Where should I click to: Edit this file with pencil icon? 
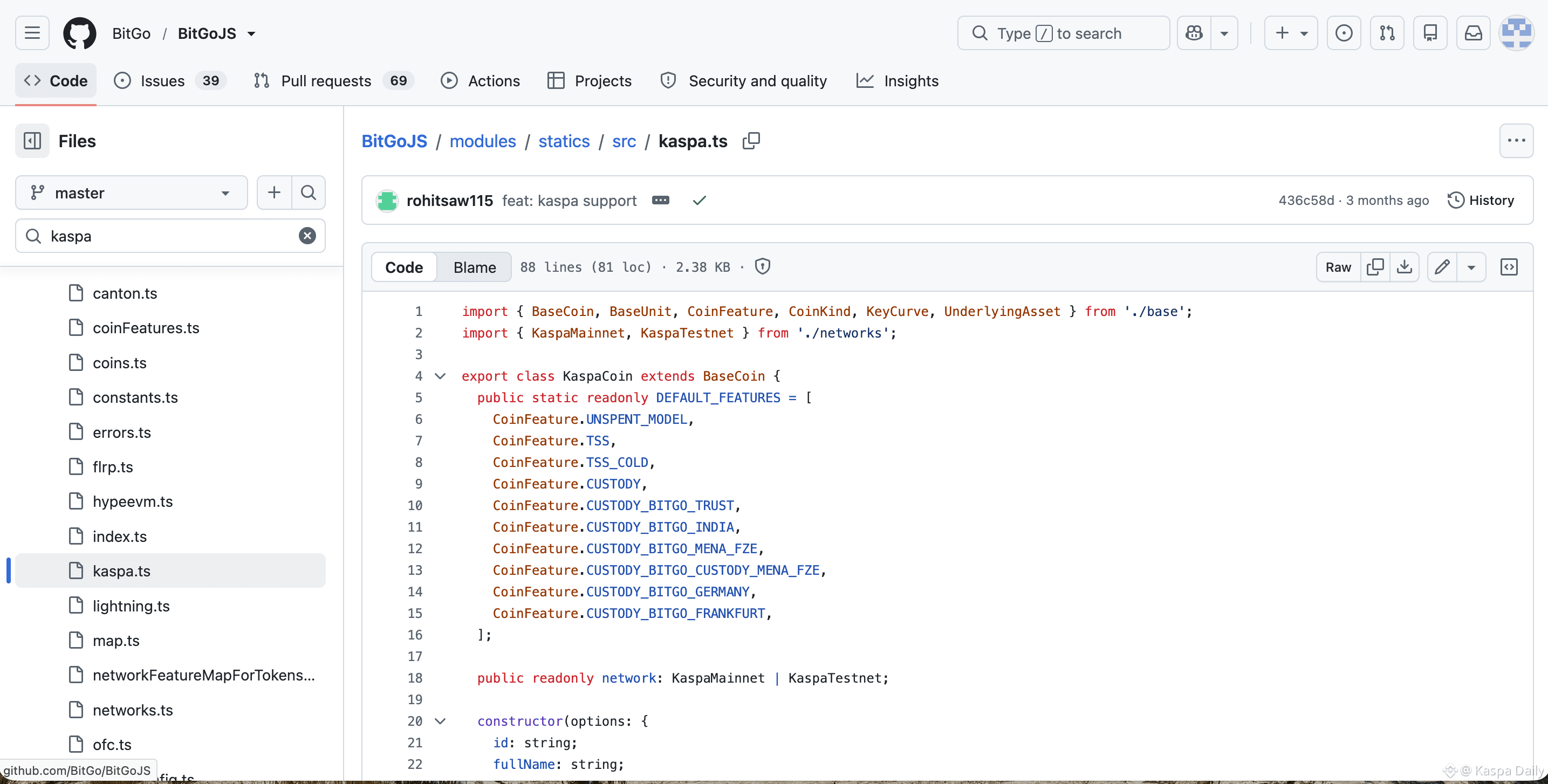point(1442,267)
